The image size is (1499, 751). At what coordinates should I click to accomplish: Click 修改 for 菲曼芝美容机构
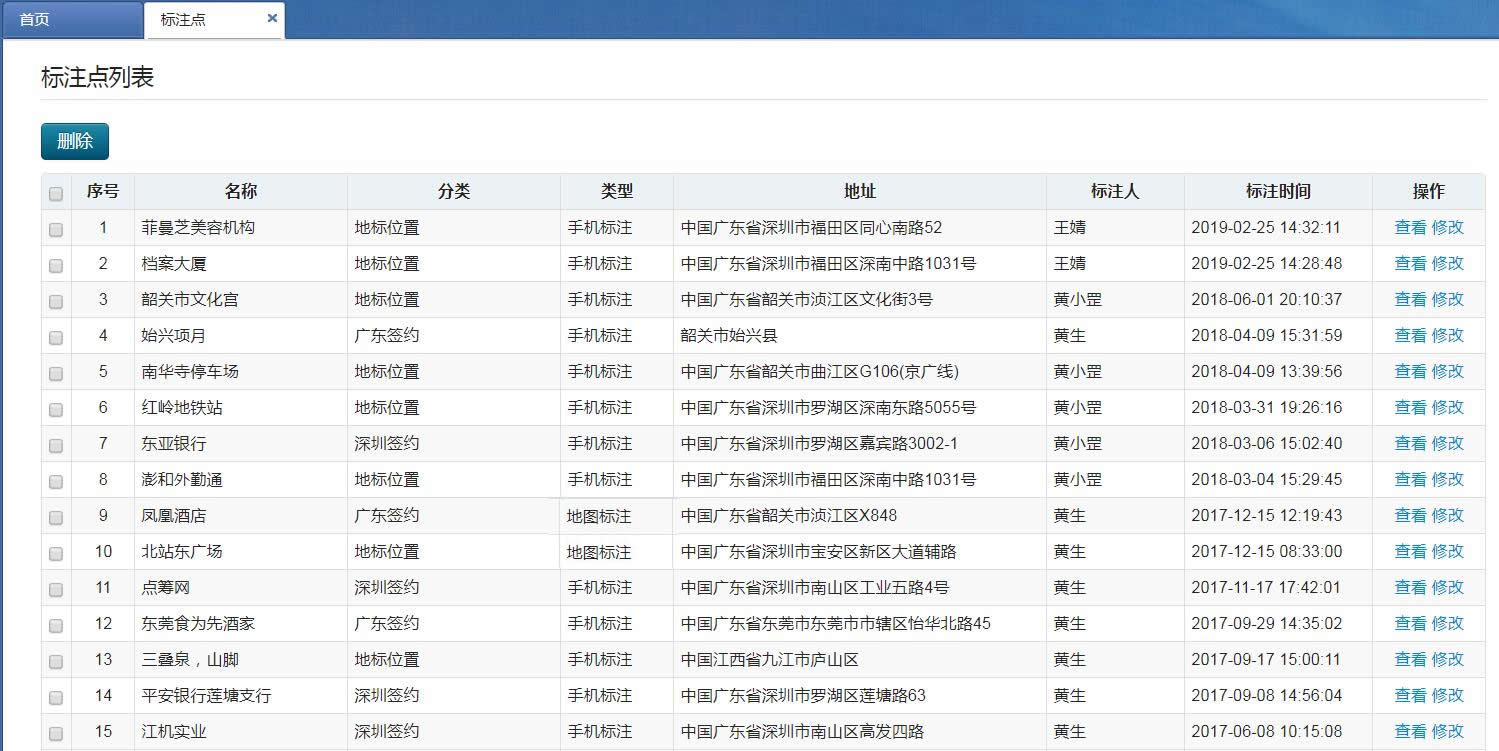[x=1447, y=227]
